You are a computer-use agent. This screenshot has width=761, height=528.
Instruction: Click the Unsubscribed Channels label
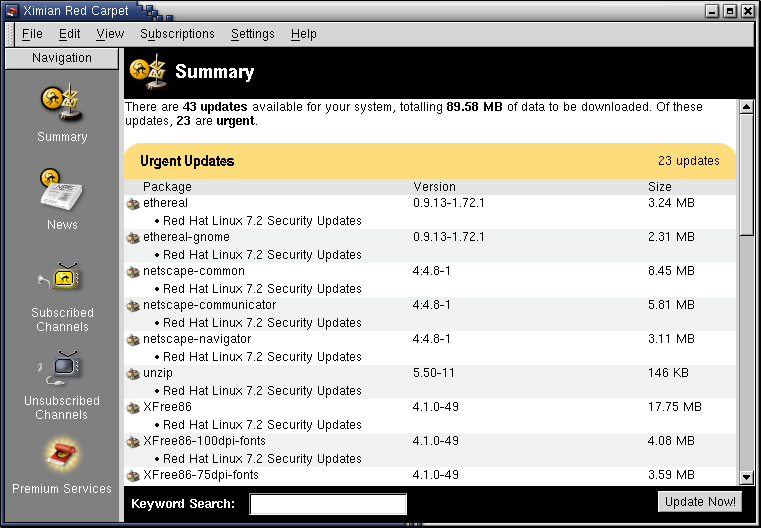(x=62, y=408)
